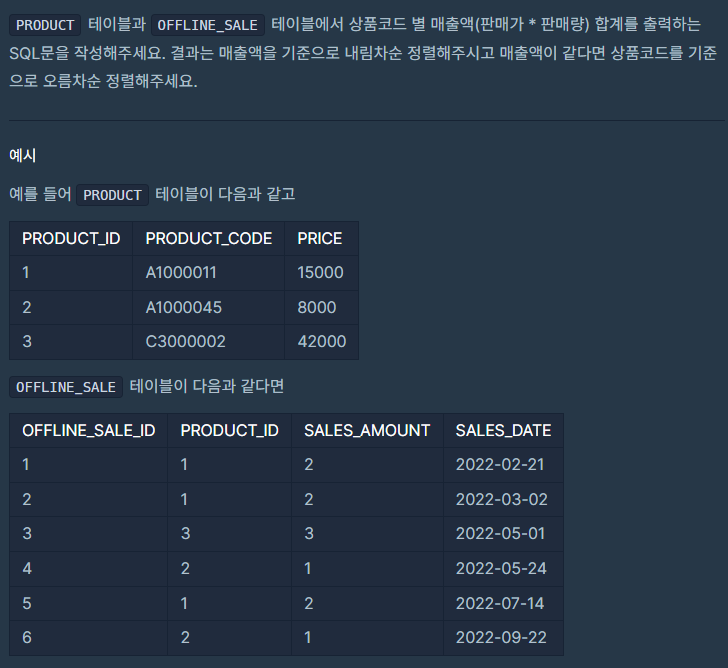Screen dimensions: 728x668
Task: Click the PRODUCT code tag in the first sentence
Action: point(45,25)
